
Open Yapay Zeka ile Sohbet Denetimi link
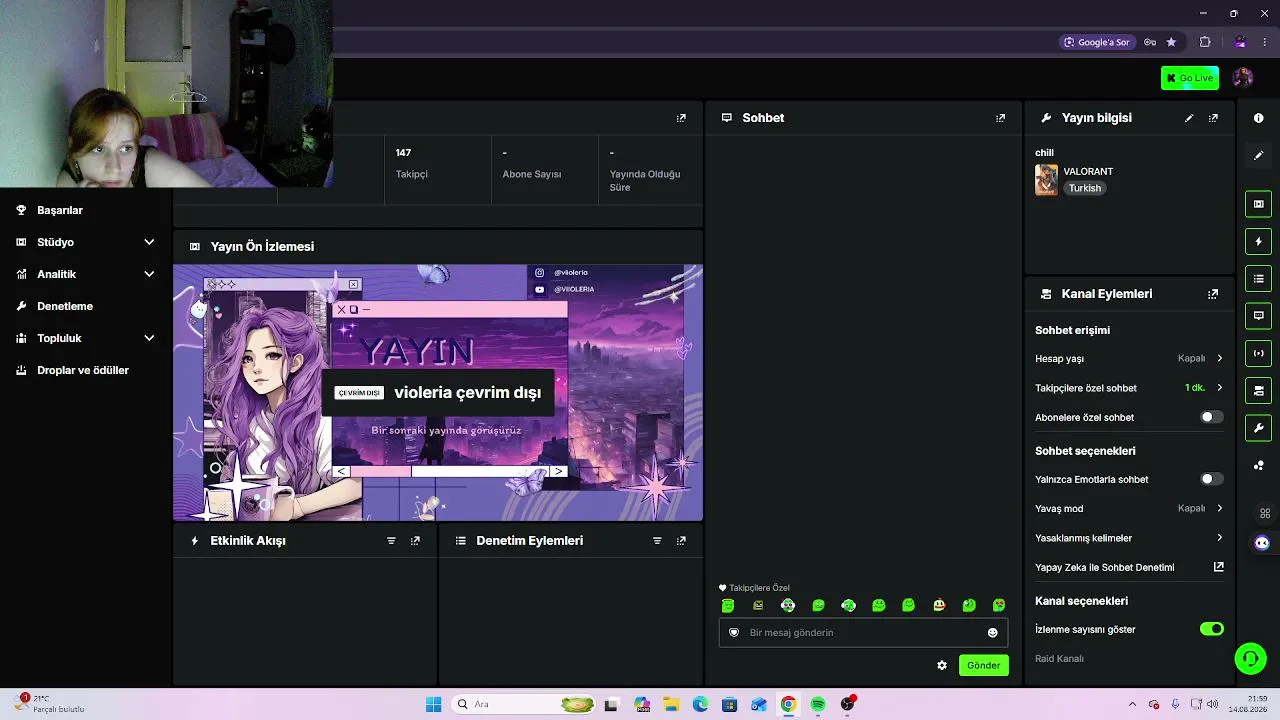tap(1129, 567)
